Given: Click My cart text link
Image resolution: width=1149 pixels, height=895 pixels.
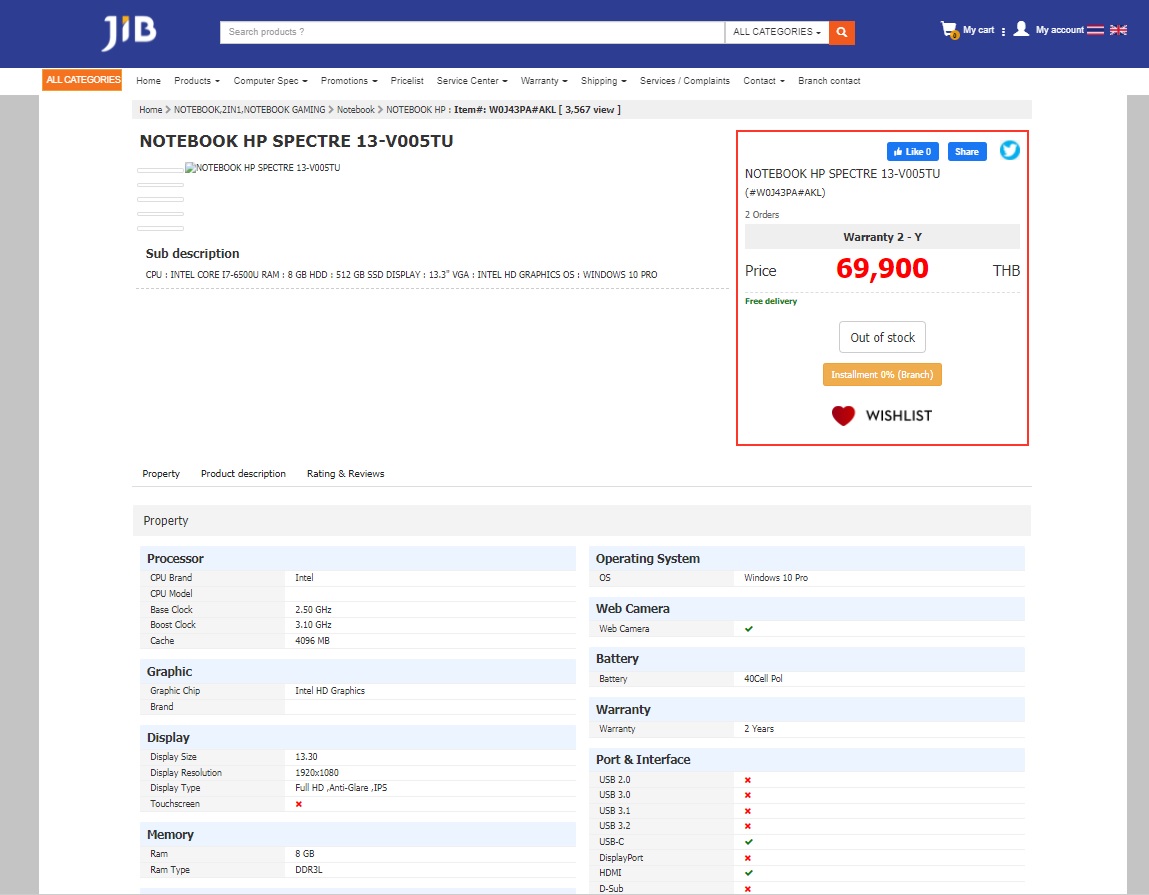Looking at the screenshot, I should (x=978, y=30).
